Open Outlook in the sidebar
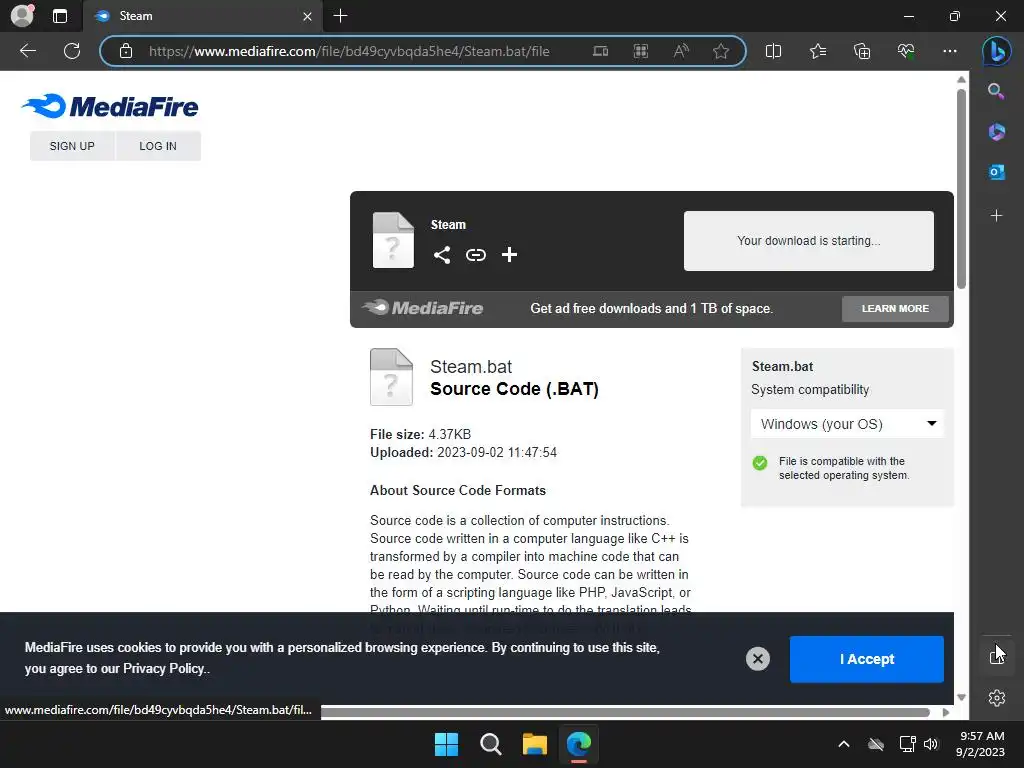Screen dimensions: 1024x768 (x=997, y=172)
